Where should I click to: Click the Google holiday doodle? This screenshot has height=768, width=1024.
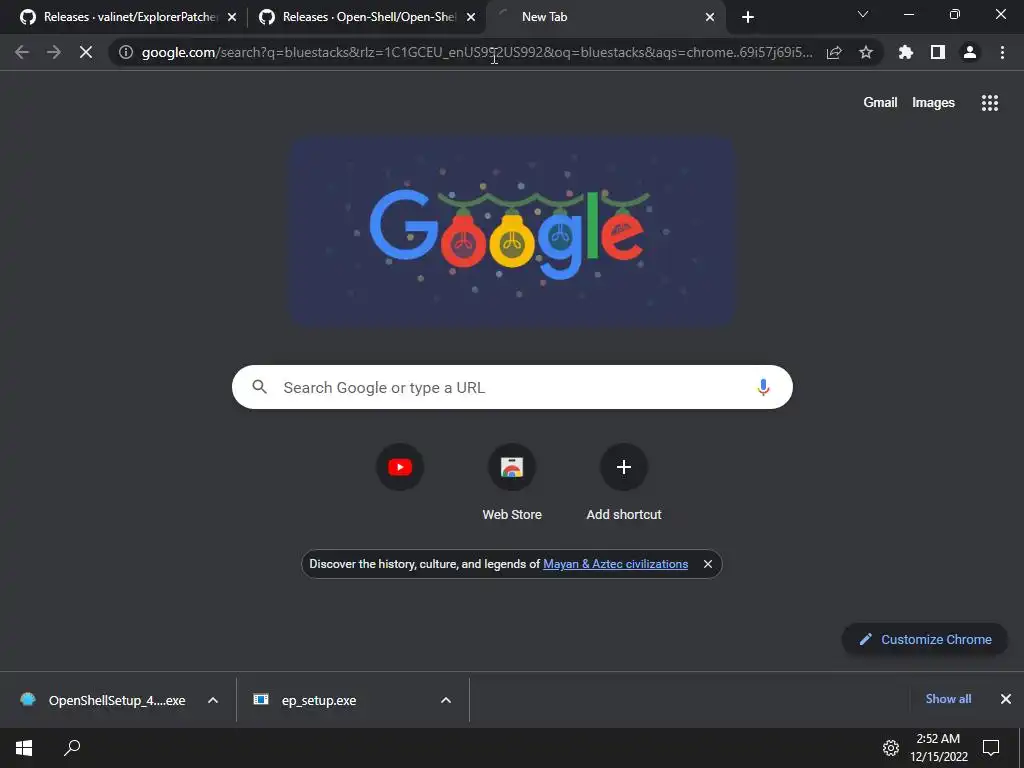pyautogui.click(x=512, y=232)
